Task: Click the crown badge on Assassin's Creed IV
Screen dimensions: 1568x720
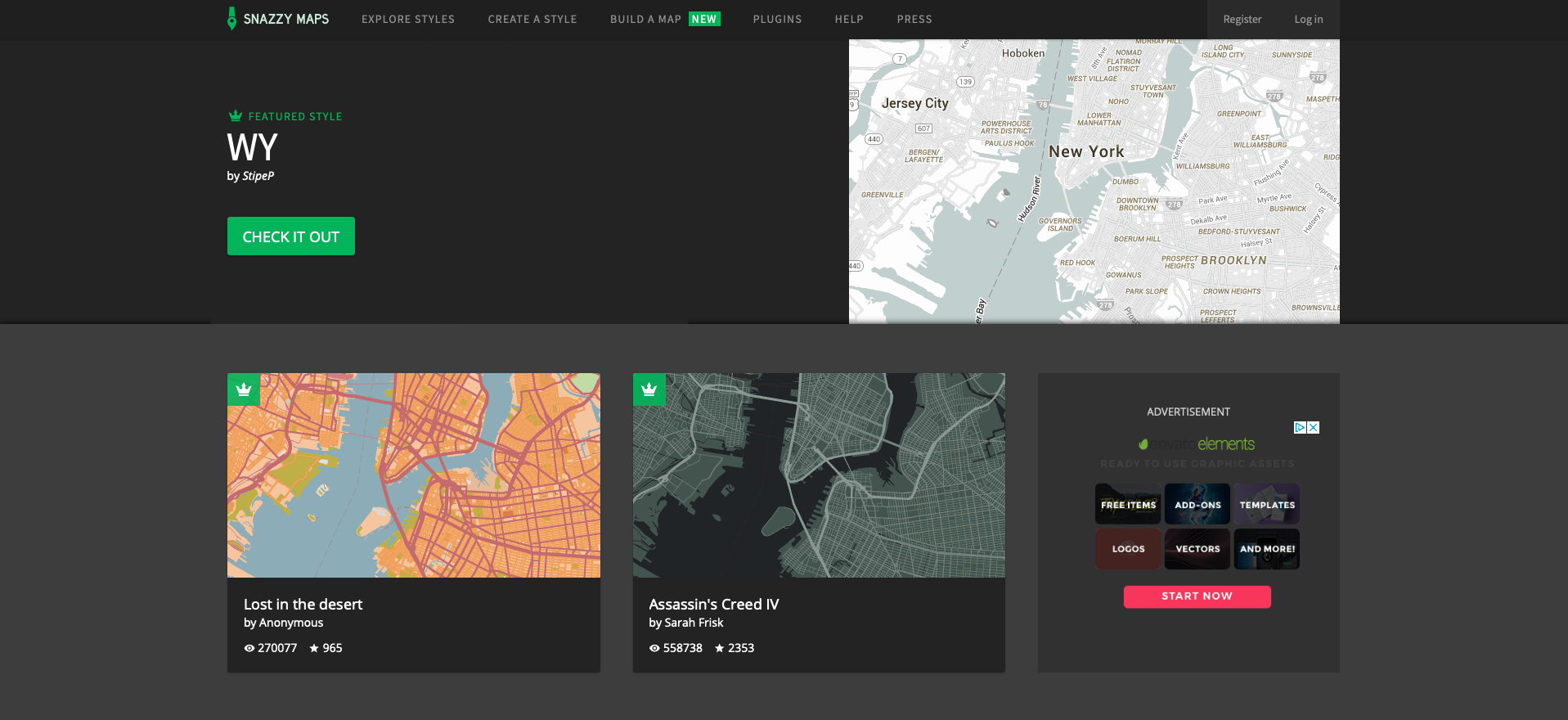Action: click(x=649, y=389)
